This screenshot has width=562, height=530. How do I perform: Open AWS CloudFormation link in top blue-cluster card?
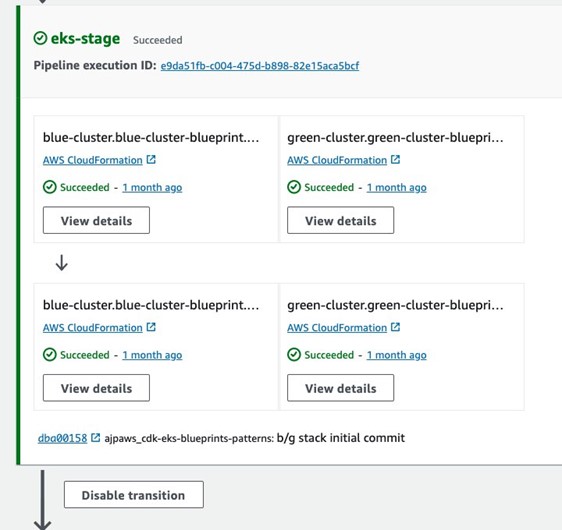[x=92, y=160]
